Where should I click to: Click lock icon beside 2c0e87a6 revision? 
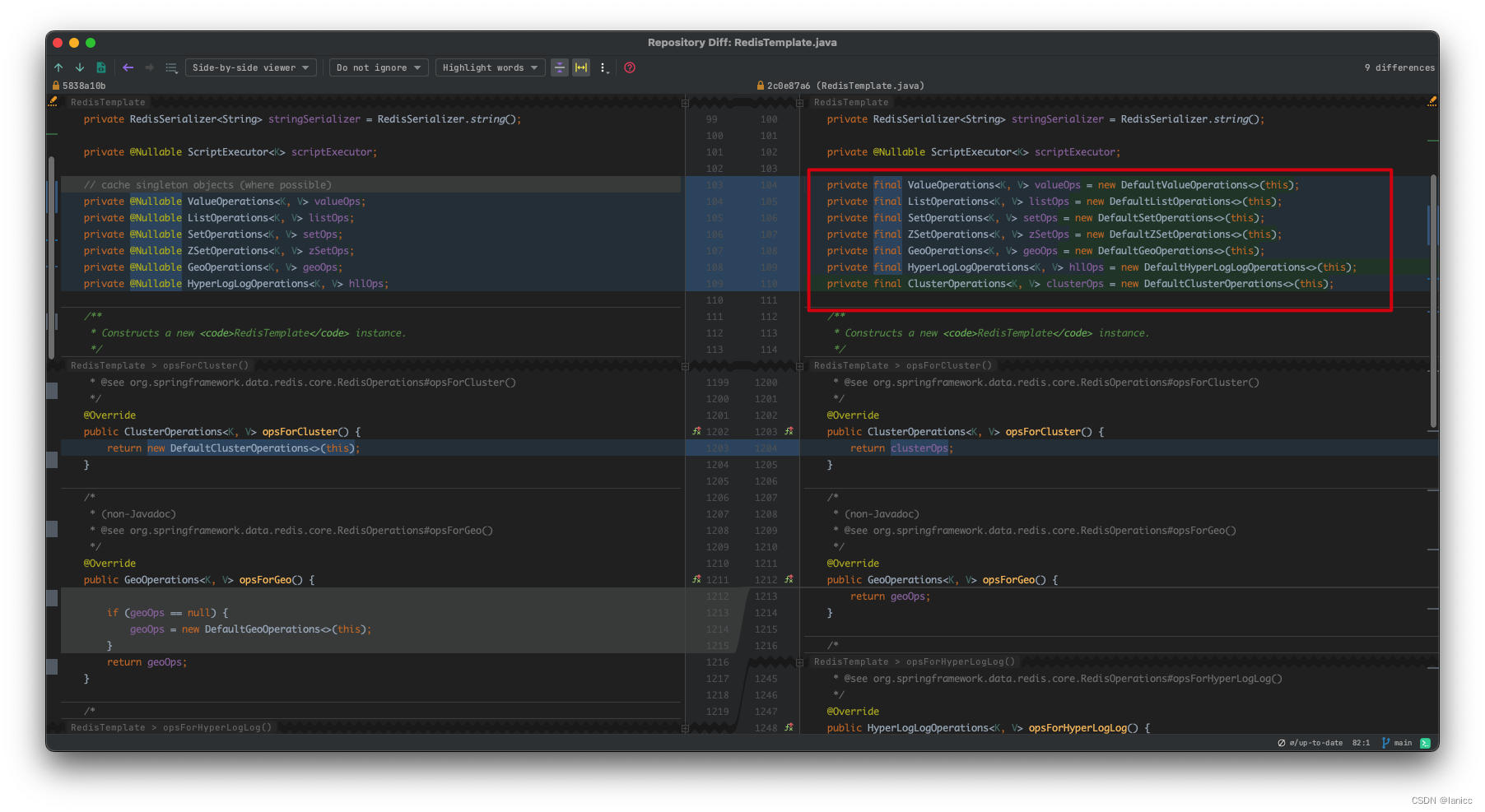coord(761,86)
